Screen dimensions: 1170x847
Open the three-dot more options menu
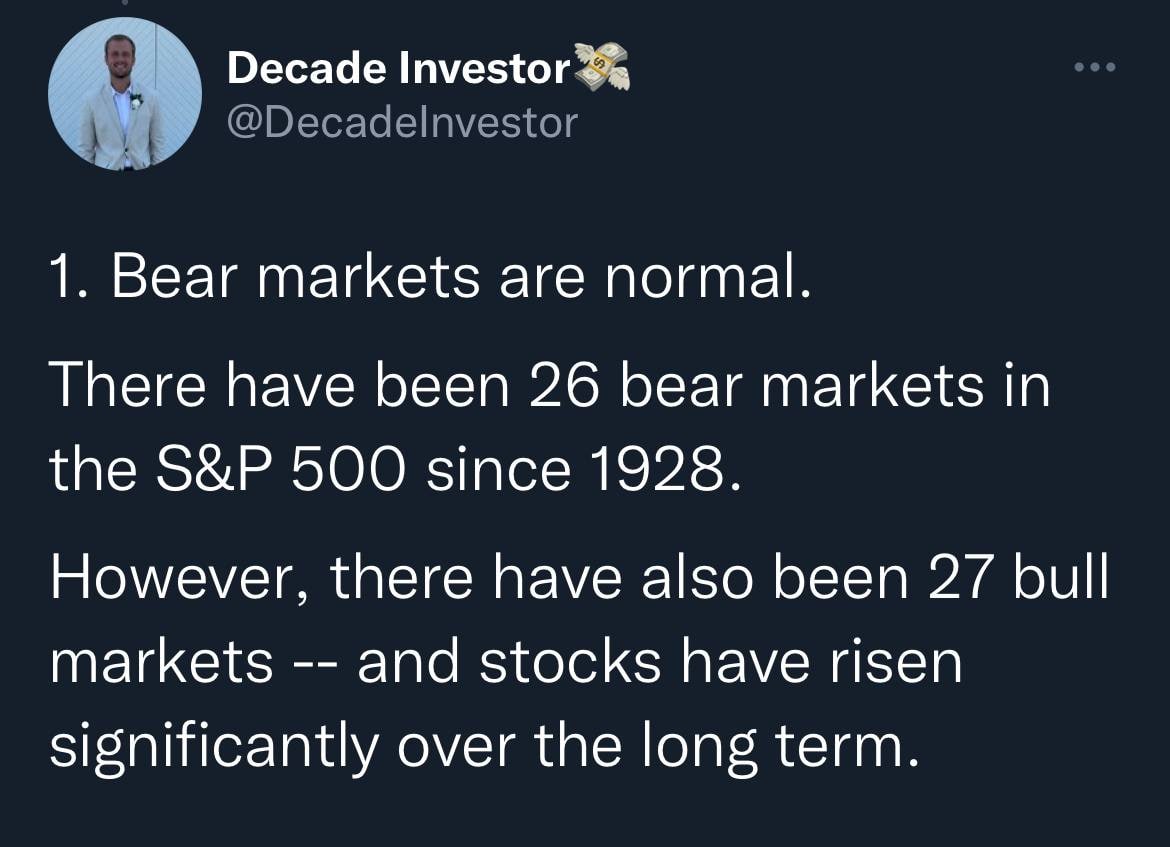[1093, 68]
